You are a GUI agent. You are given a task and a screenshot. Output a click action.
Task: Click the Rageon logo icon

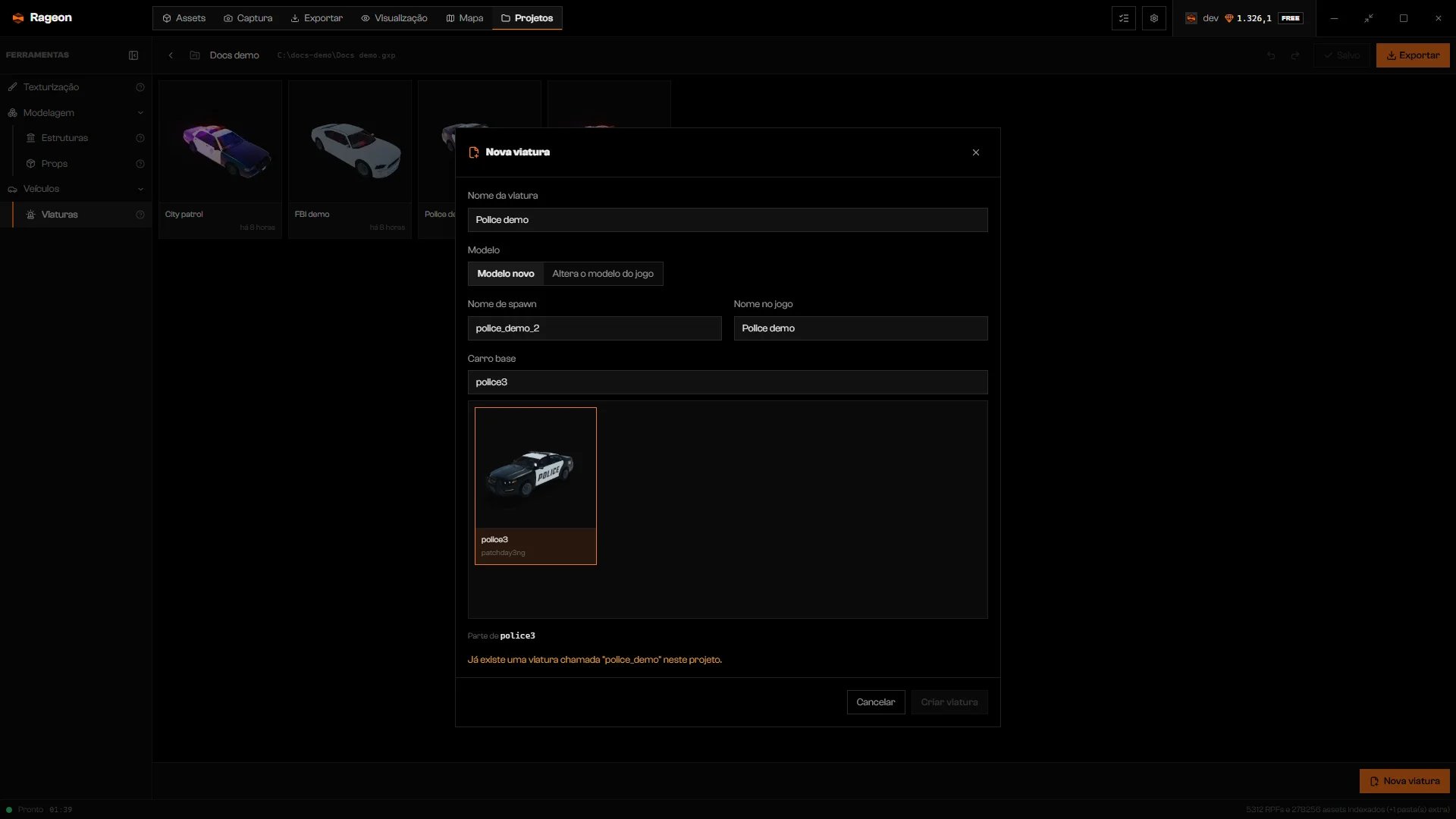(x=18, y=17)
